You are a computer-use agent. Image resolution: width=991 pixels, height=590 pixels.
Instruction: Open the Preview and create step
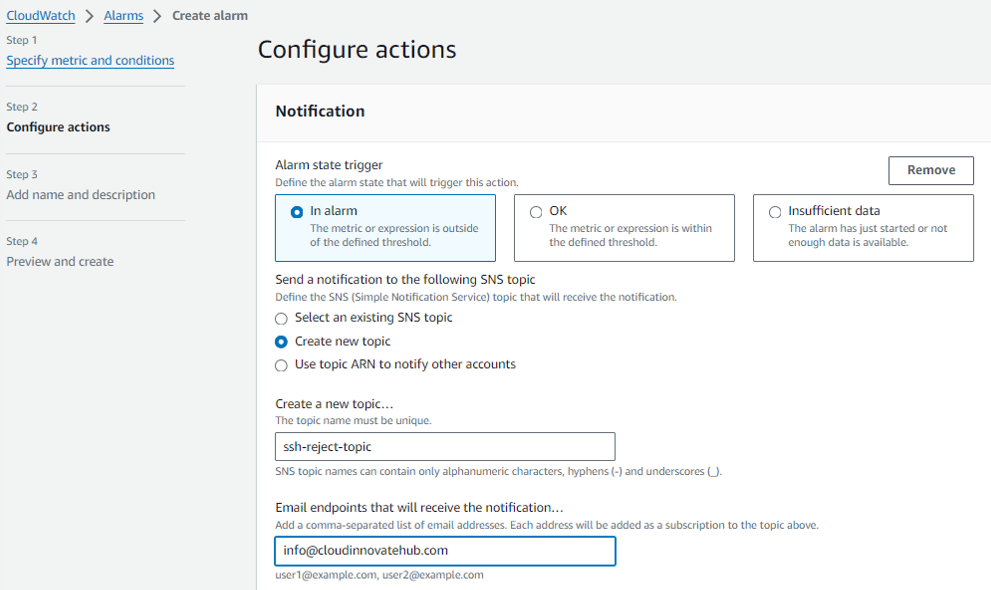(x=60, y=262)
